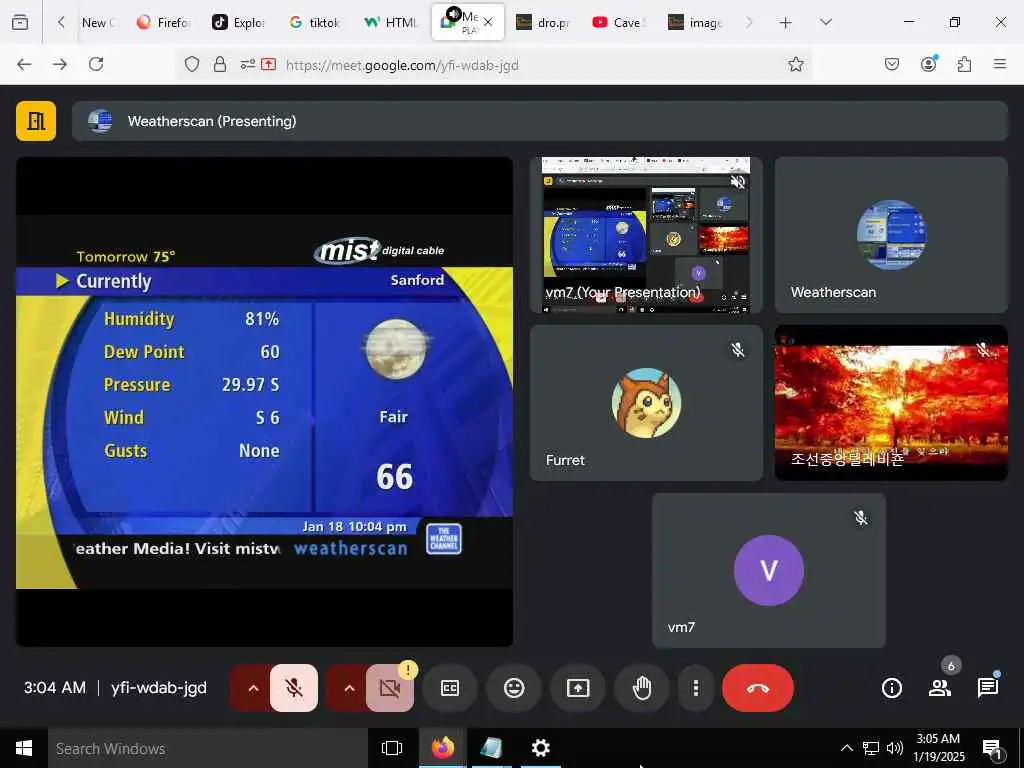Reload the current page

[x=96, y=64]
